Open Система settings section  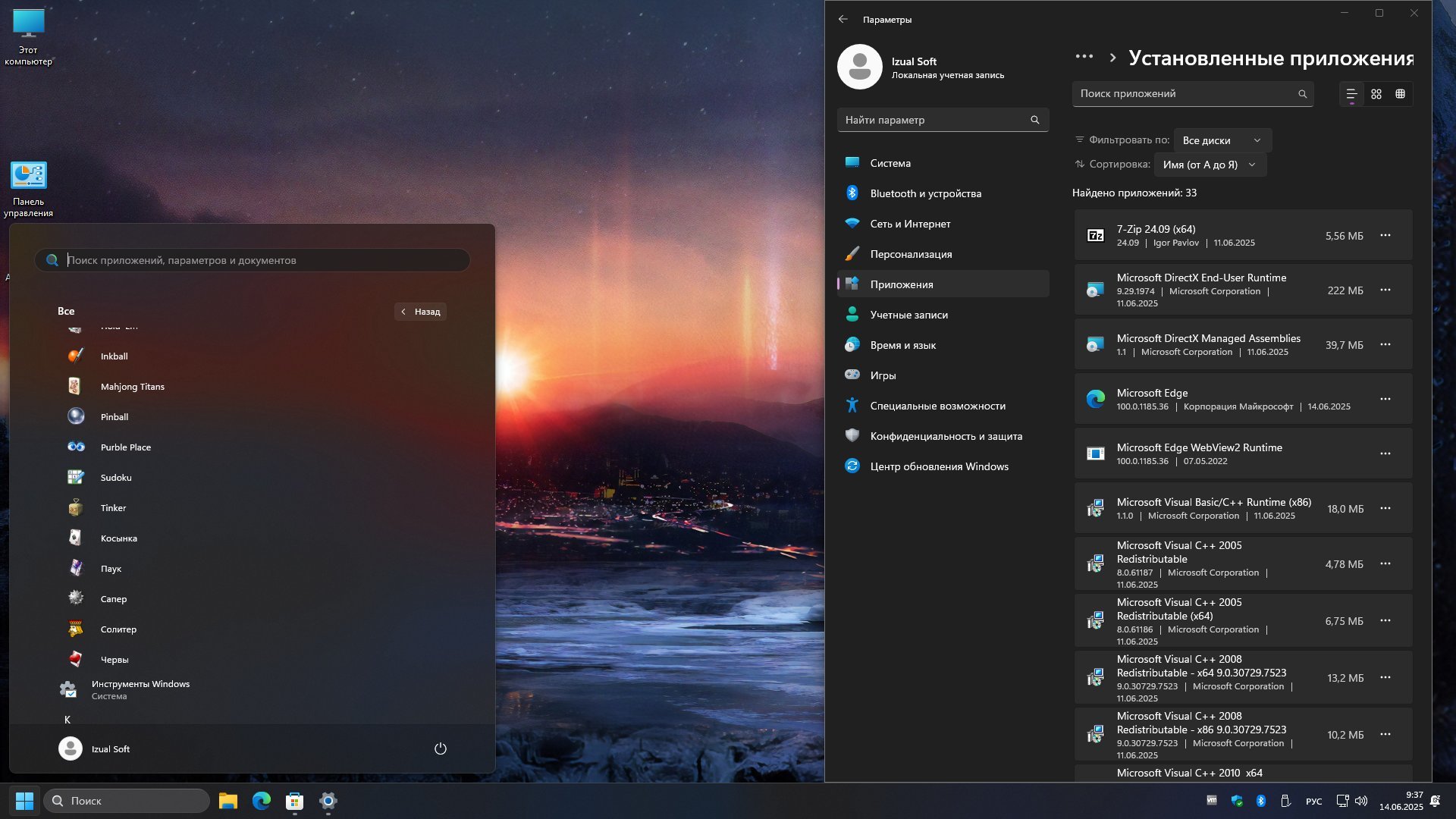pyautogui.click(x=943, y=163)
